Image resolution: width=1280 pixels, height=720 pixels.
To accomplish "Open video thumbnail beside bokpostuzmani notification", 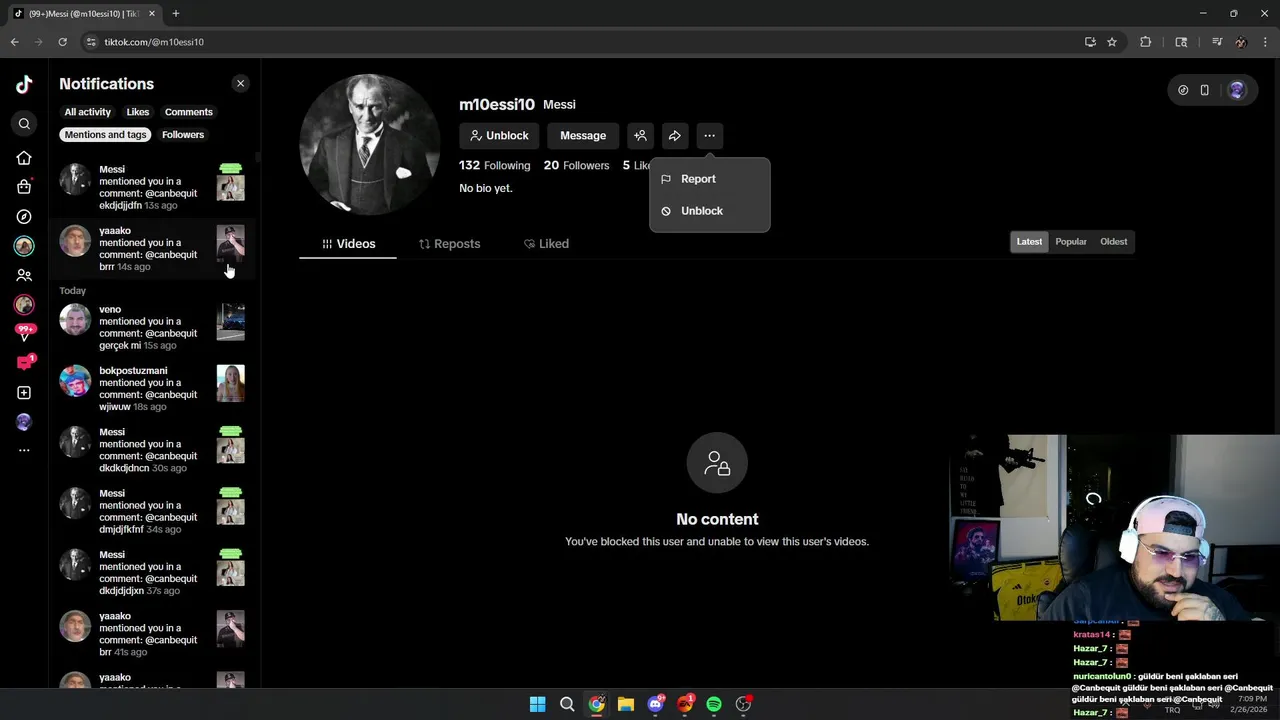I will tap(231, 384).
